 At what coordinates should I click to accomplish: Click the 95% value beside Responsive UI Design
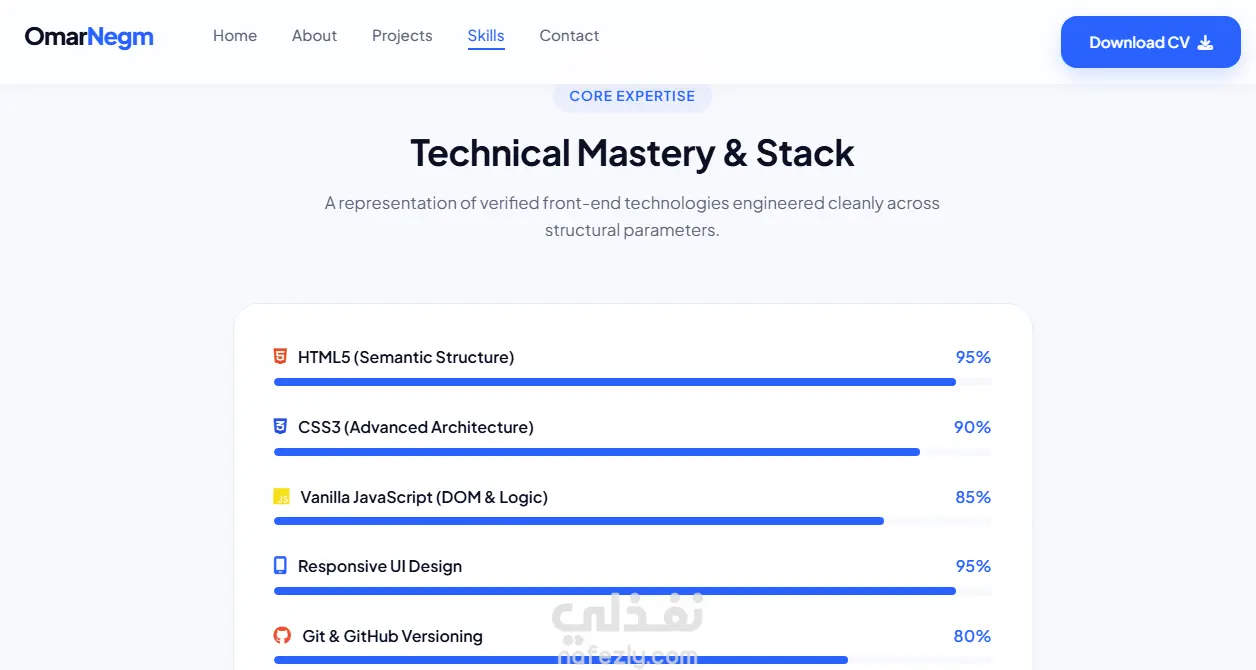(x=973, y=566)
